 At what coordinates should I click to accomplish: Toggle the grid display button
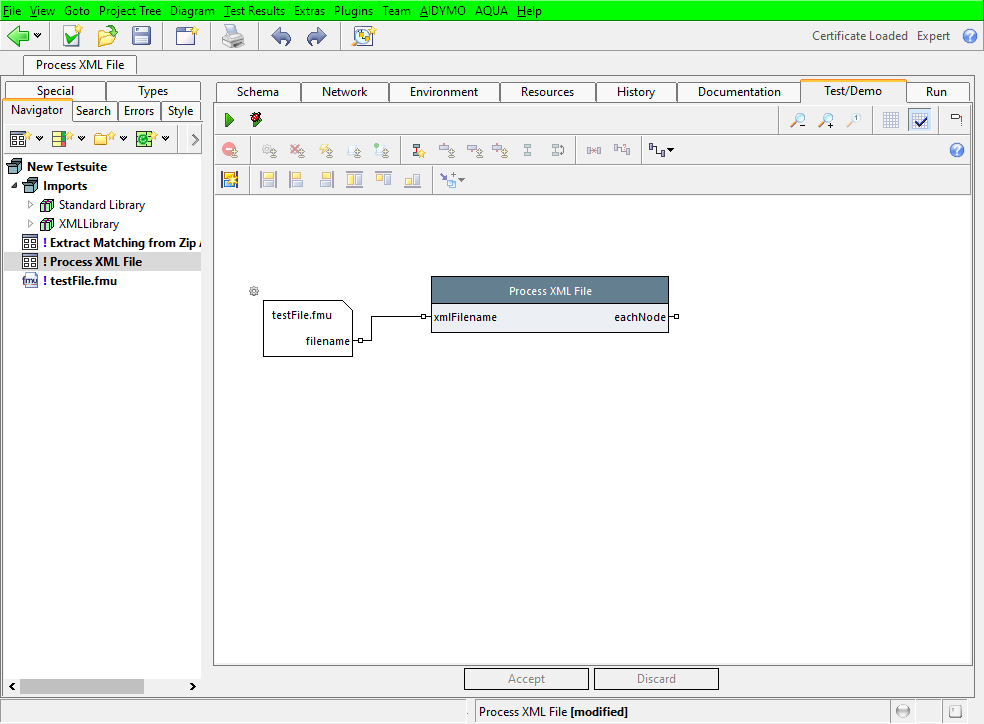pyautogui.click(x=891, y=120)
